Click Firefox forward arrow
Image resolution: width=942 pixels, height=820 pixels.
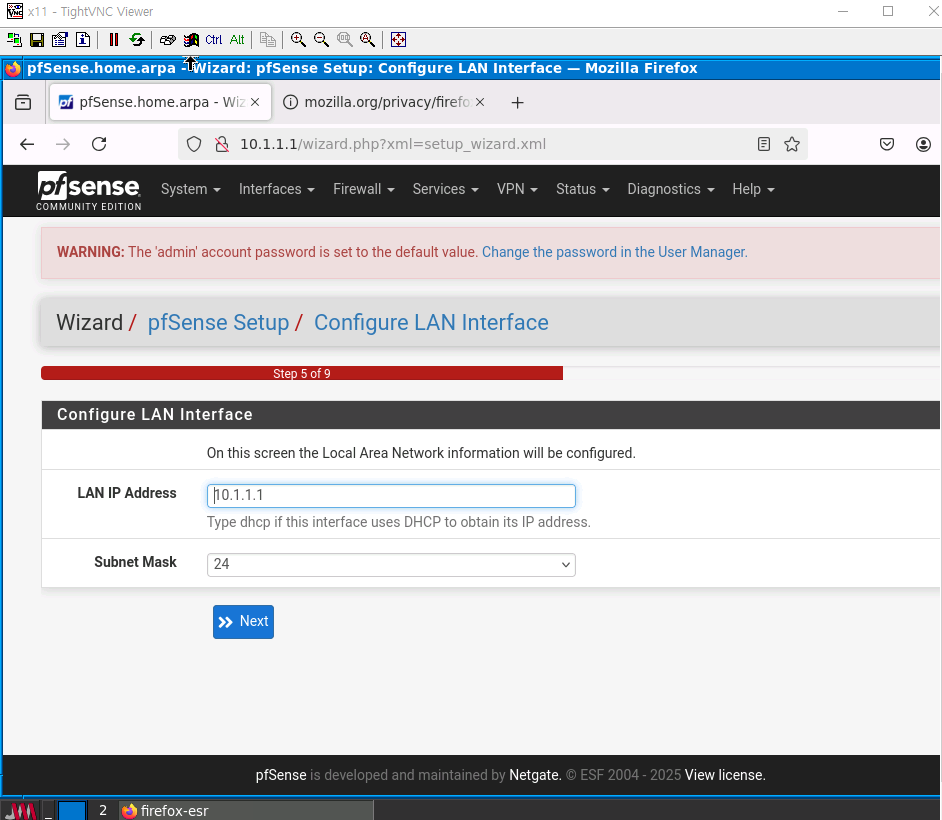pyautogui.click(x=63, y=144)
